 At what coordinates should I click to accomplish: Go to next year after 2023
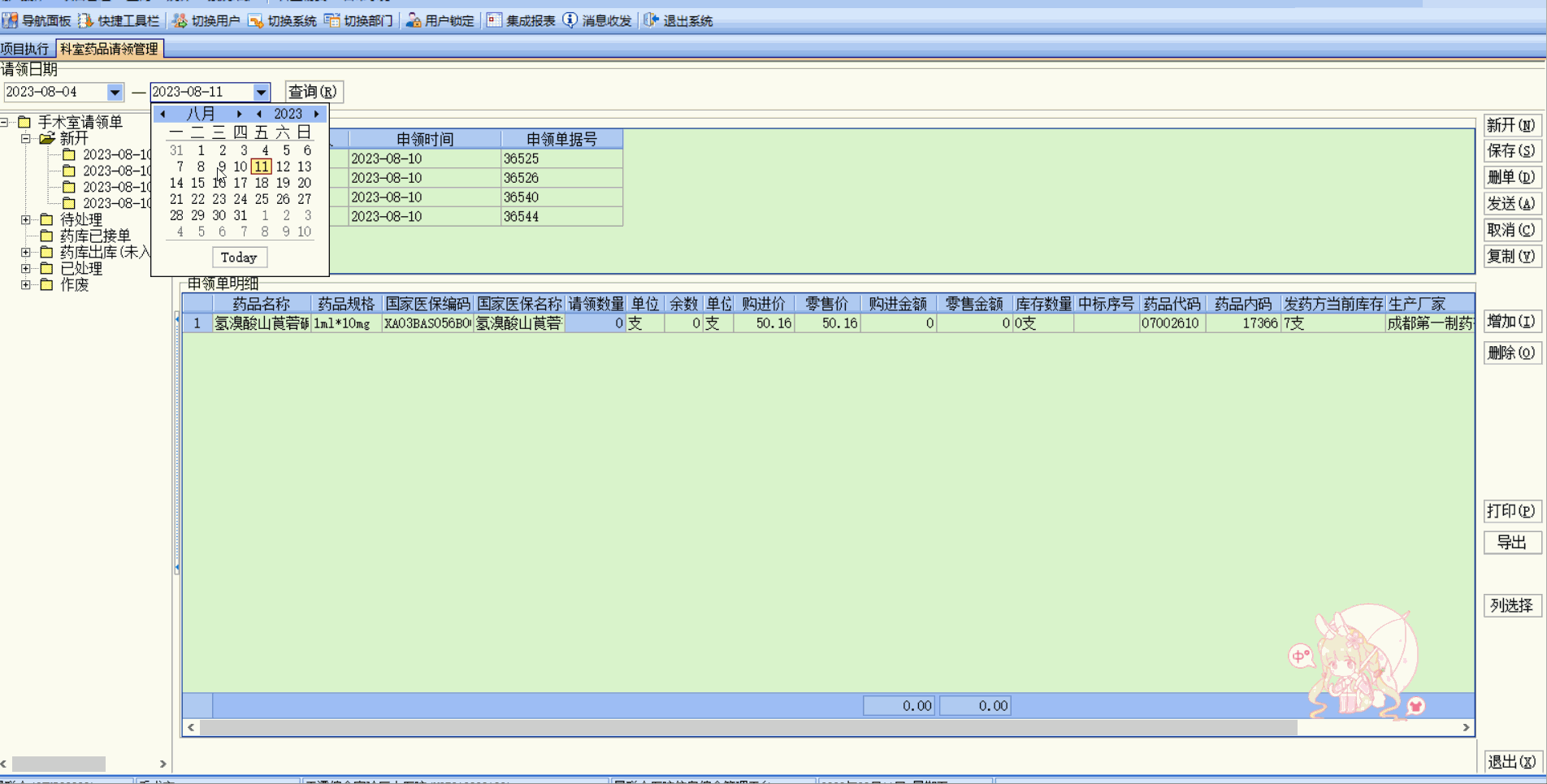click(317, 114)
